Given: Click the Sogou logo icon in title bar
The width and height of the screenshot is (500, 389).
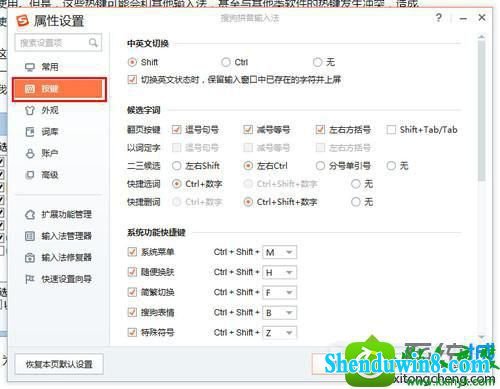Looking at the screenshot, I should tap(23, 21).
